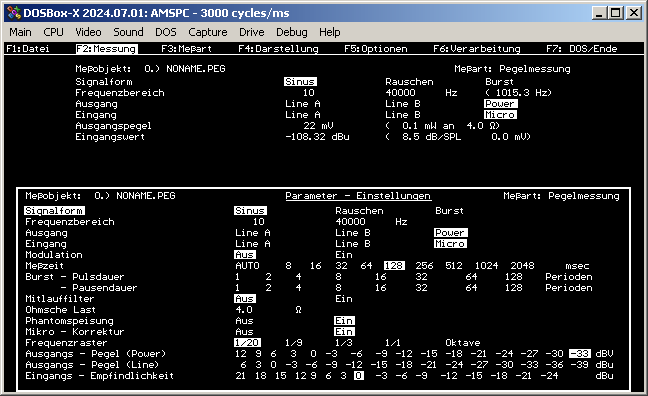Select Oktave Frequenzraster option
Viewport: 648px width, 396px height.
coord(462,343)
